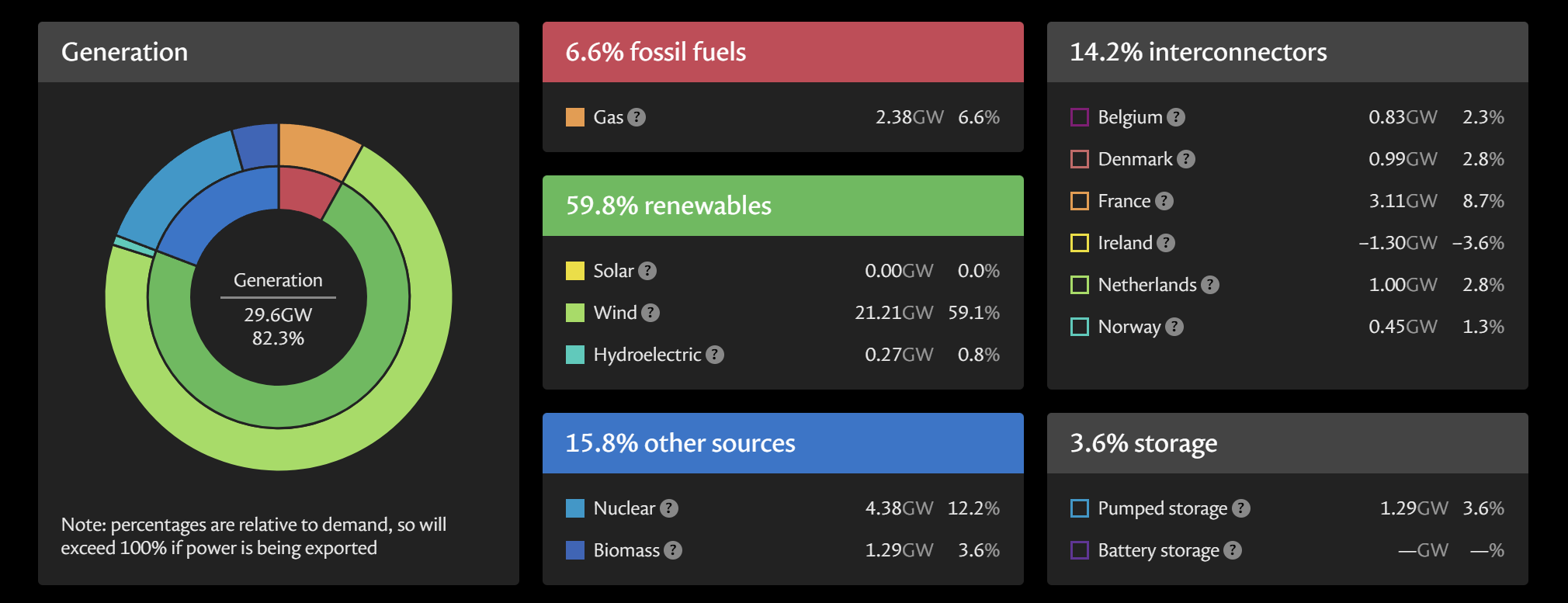Click the France outlined color swatch
1568x603 pixels.
(1080, 201)
